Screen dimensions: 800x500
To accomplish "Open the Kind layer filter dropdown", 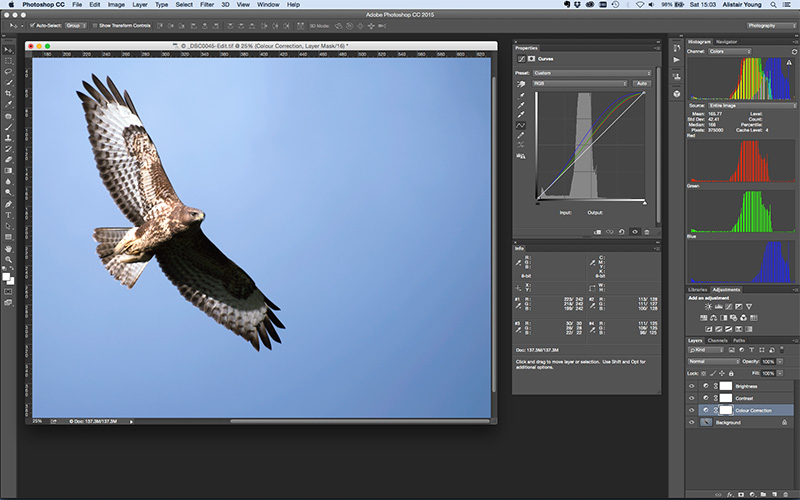I will [706, 350].
